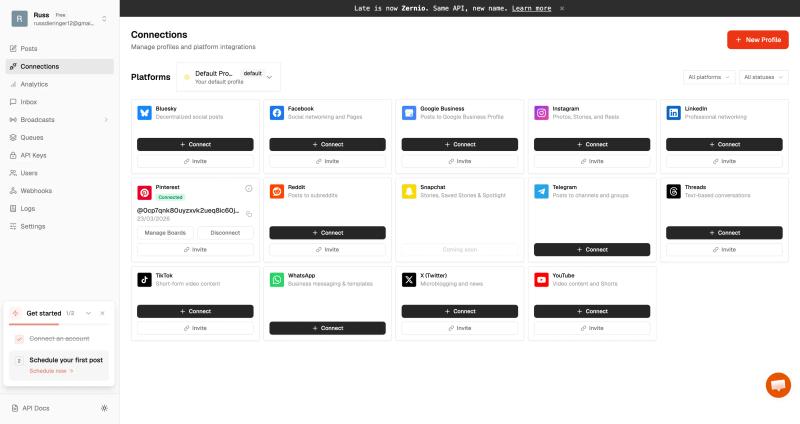Image resolution: width=800 pixels, height=424 pixels.
Task: Open Settings in sidebar
Action: [x=60, y=227]
